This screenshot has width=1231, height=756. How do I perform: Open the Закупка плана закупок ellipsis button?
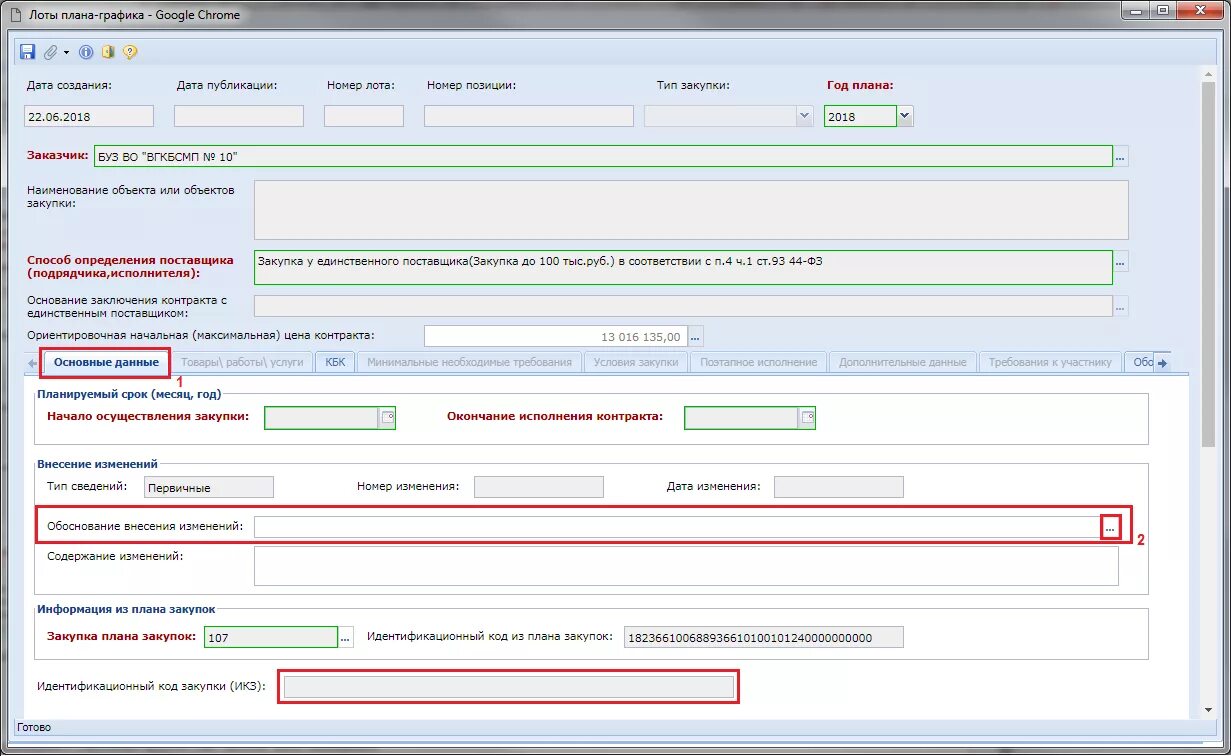346,637
